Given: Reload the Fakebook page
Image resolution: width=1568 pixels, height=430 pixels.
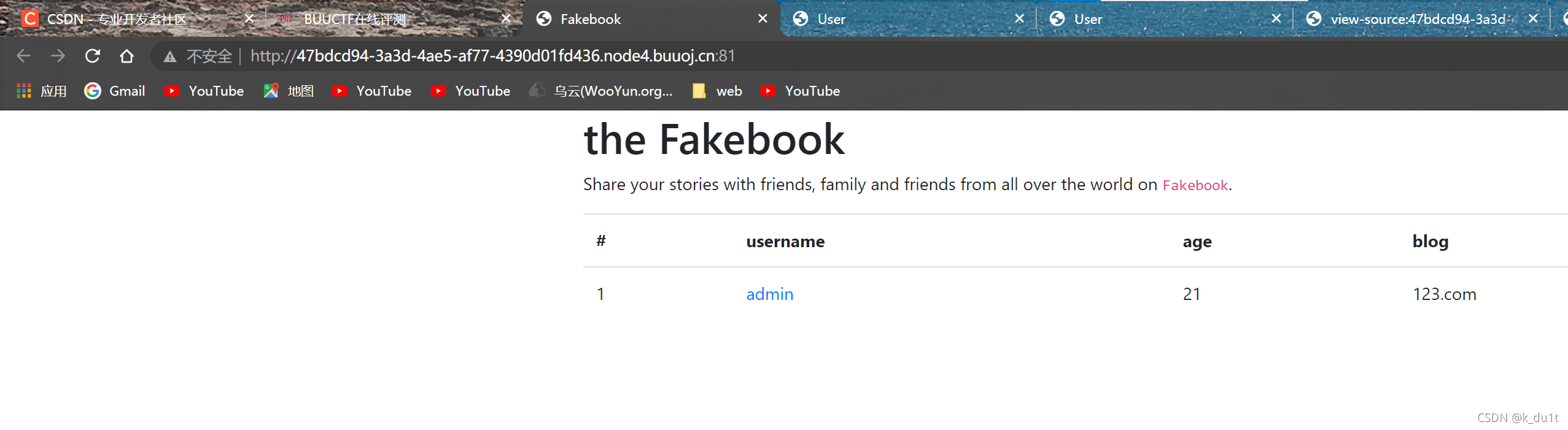Looking at the screenshot, I should point(92,56).
